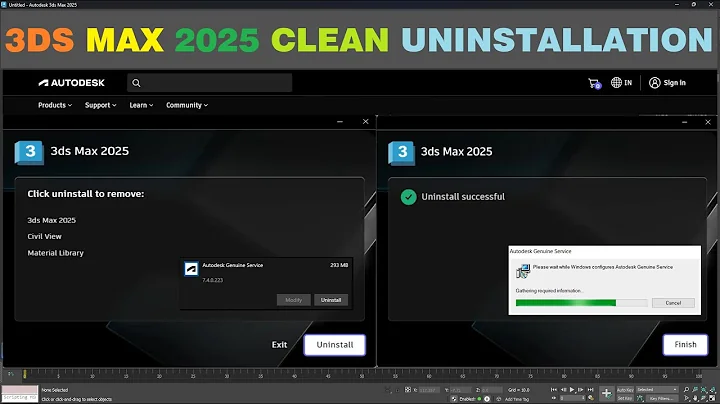720x404 pixels.
Task: Click the Z coordinate field
Action: pyautogui.click(x=492, y=390)
